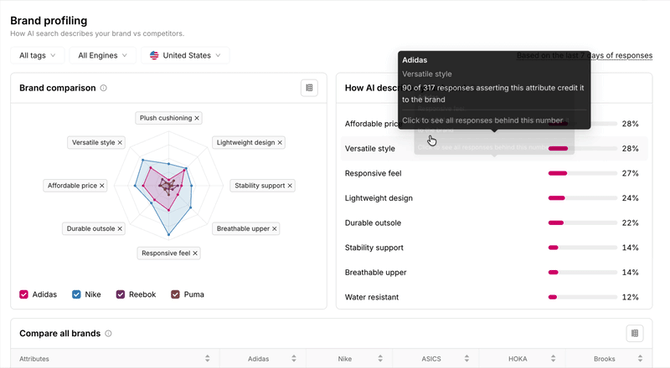
Task: Click the Water resistant progress bar
Action: (x=582, y=297)
